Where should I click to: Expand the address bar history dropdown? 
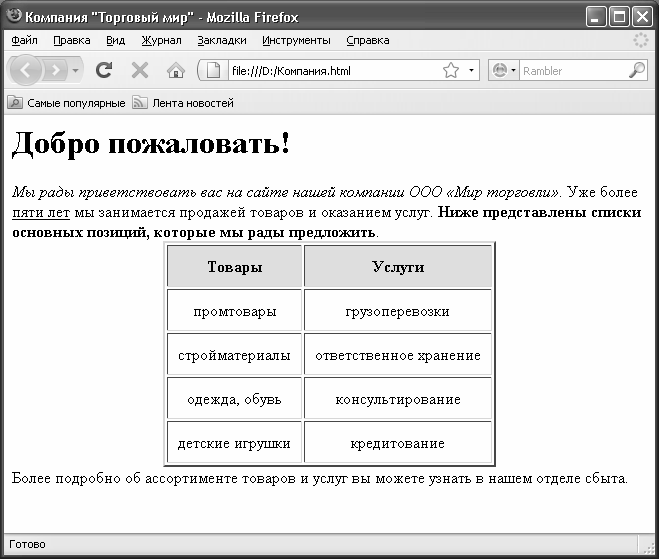click(472, 70)
